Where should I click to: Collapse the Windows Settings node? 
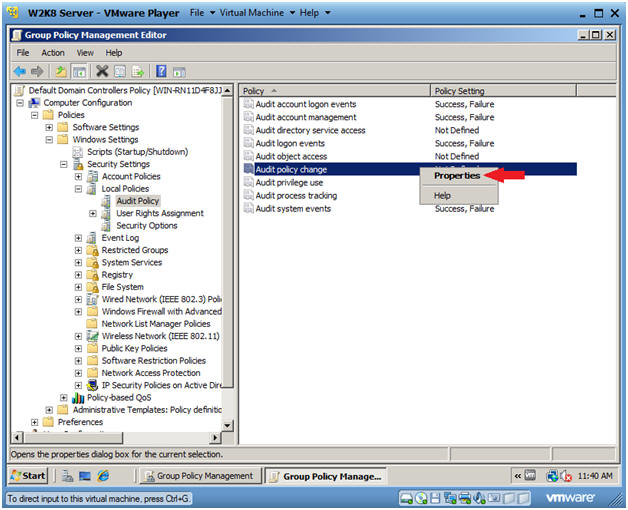pos(49,140)
